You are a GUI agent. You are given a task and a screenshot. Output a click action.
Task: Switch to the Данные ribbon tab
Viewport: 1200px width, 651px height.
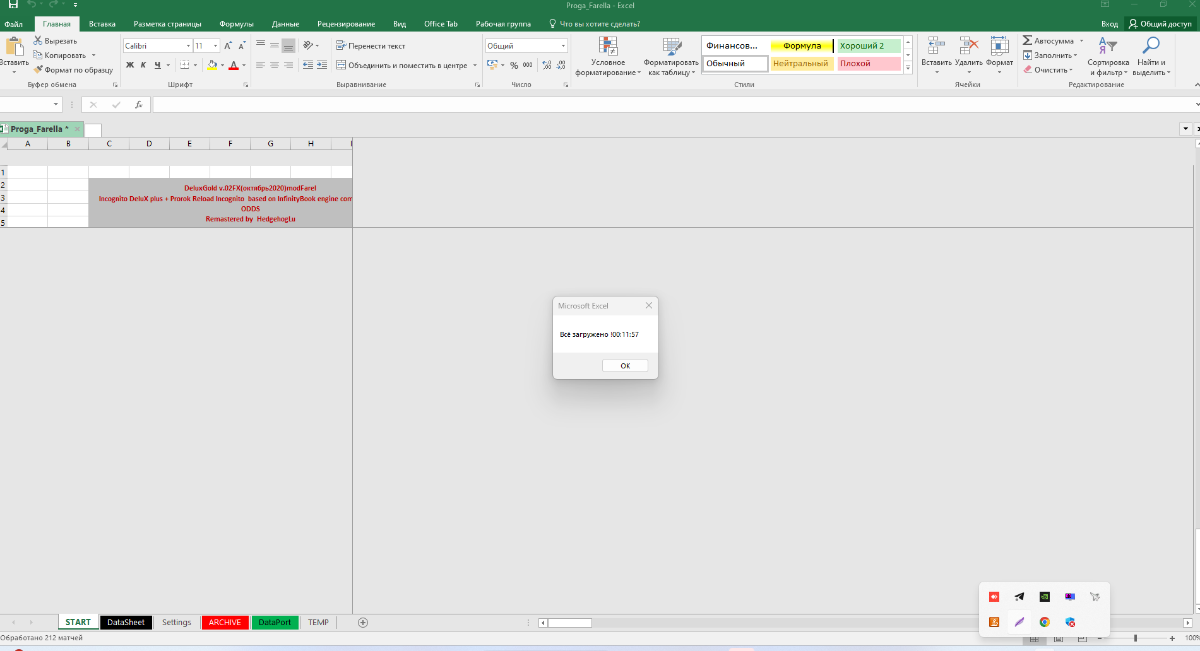point(285,23)
